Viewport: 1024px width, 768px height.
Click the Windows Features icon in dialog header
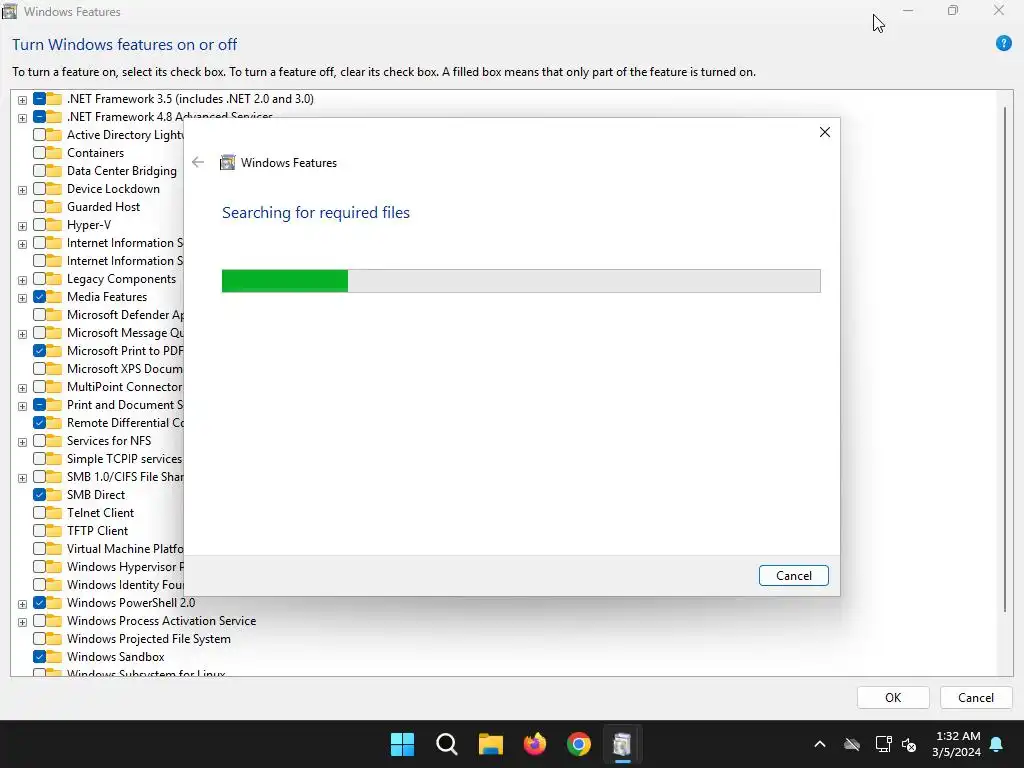coord(227,163)
